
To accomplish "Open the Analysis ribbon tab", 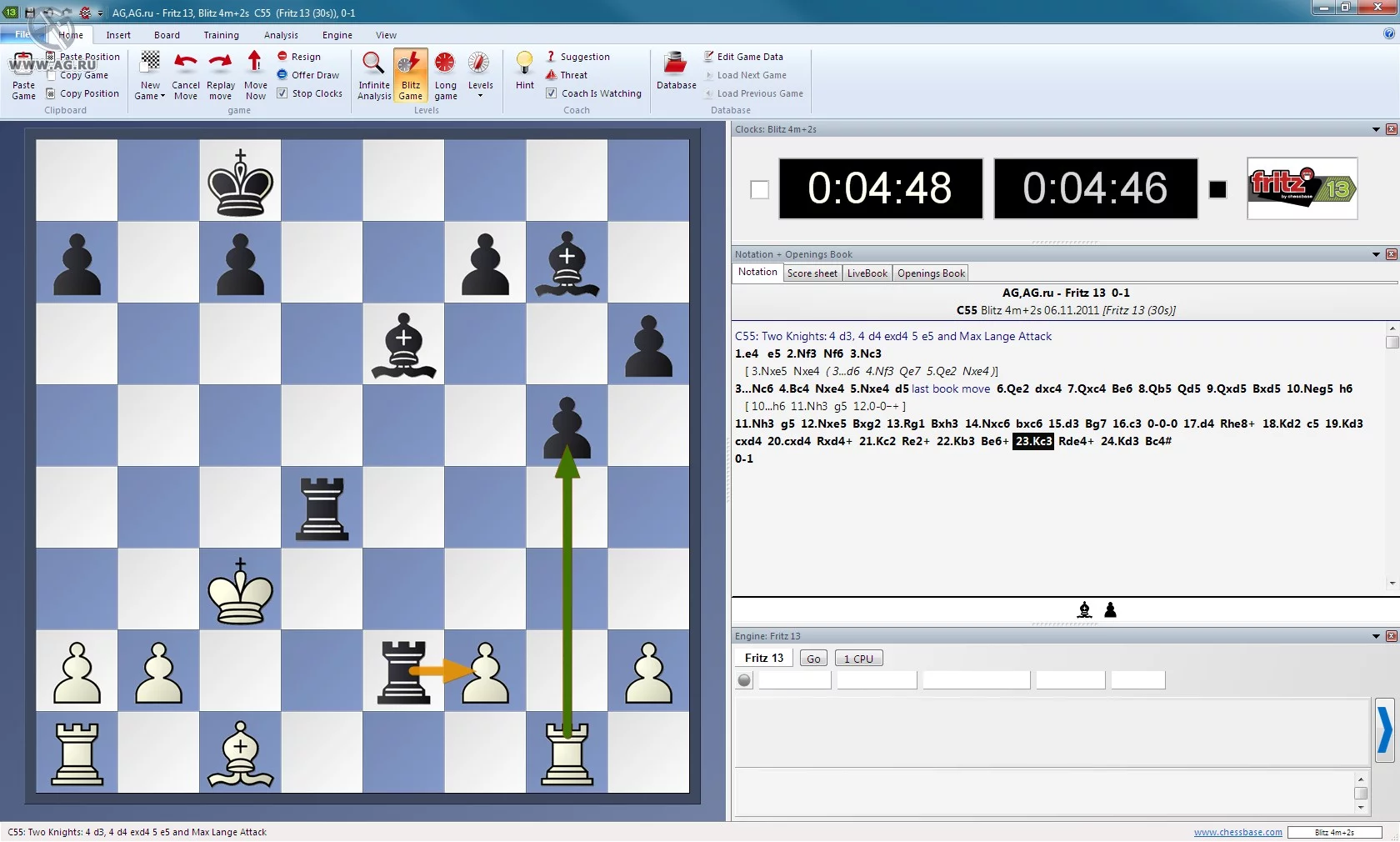I will coord(281,35).
